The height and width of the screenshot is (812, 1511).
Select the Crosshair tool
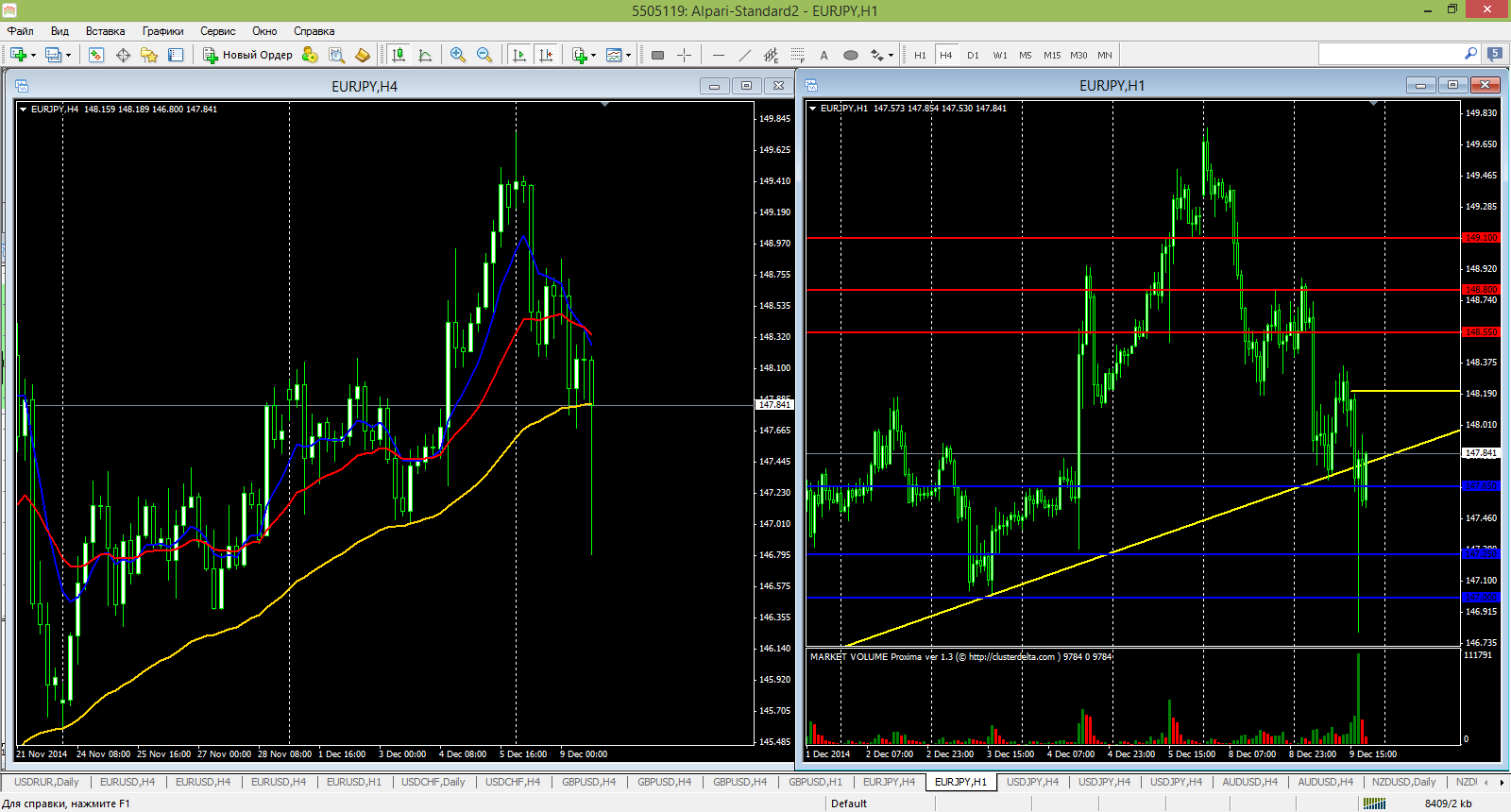click(685, 55)
